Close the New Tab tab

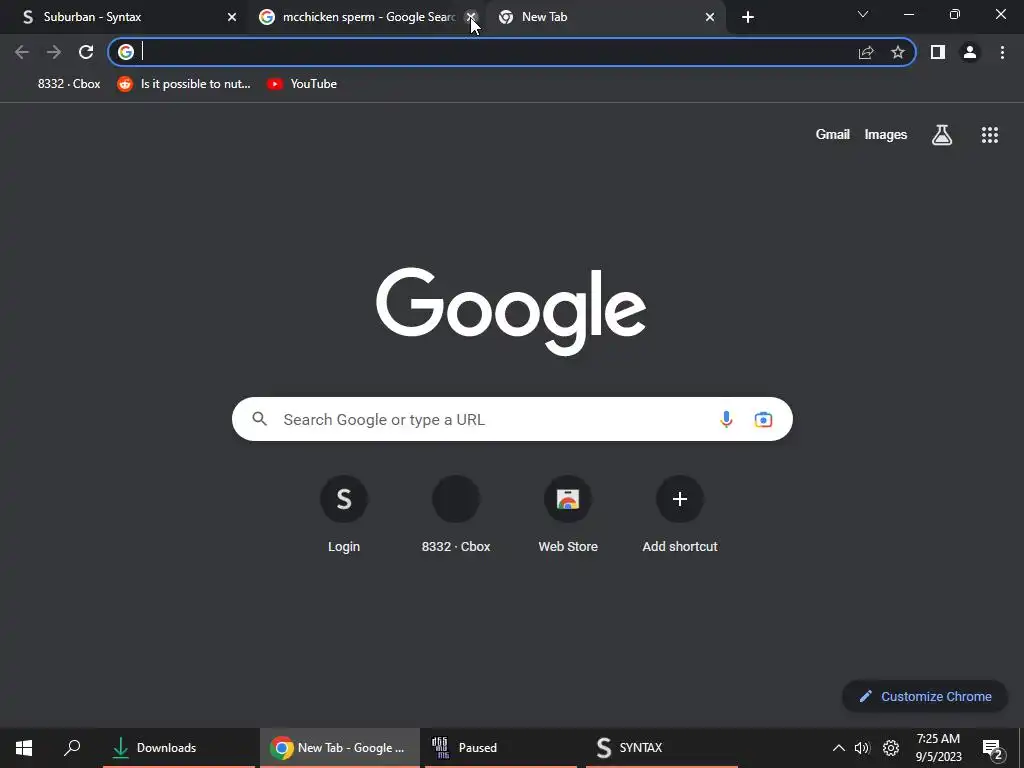[x=710, y=17]
